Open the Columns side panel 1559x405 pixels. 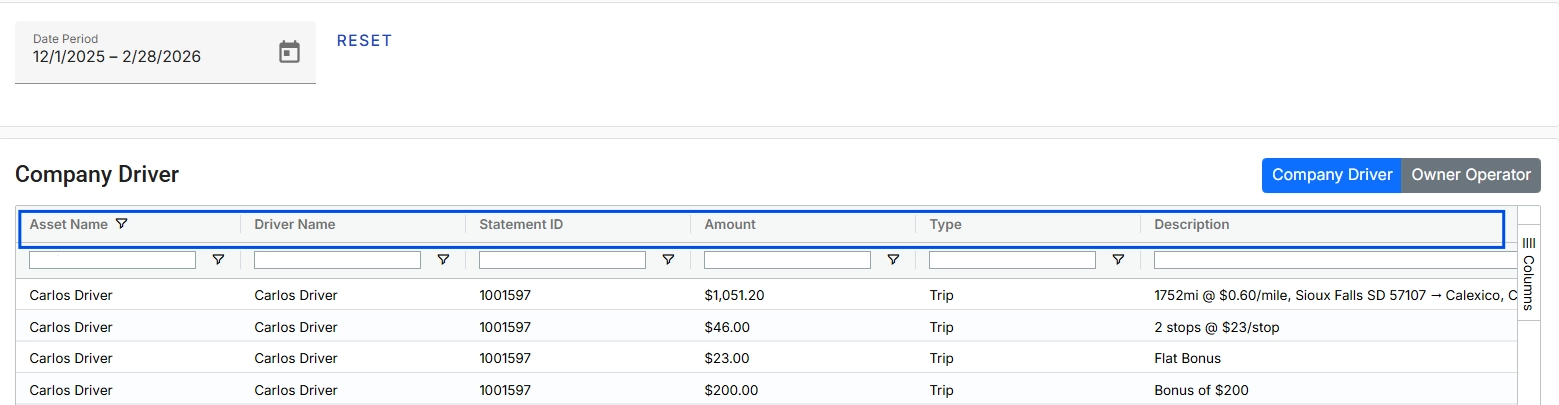point(1528,272)
